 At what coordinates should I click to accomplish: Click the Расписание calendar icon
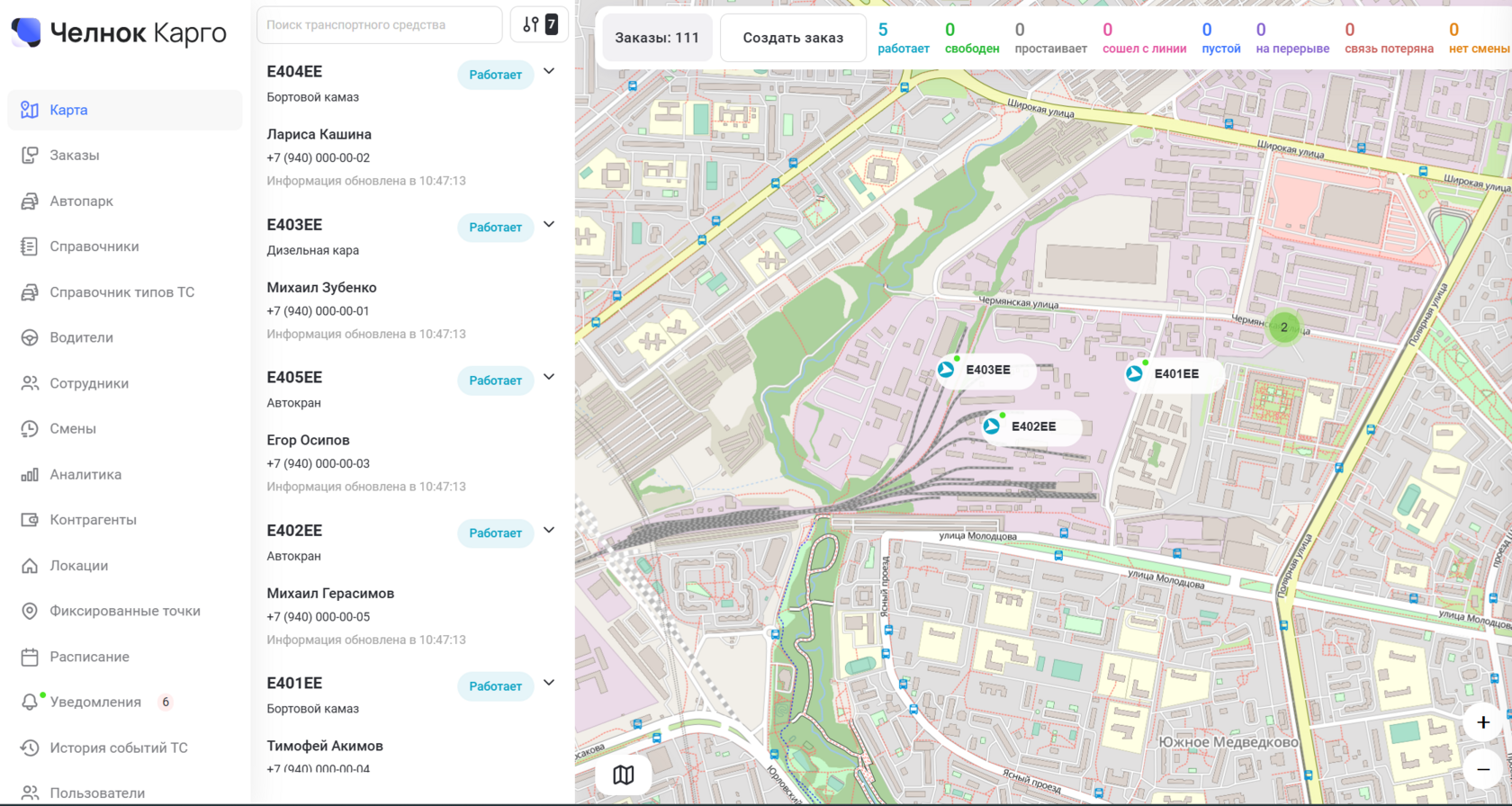(30, 657)
